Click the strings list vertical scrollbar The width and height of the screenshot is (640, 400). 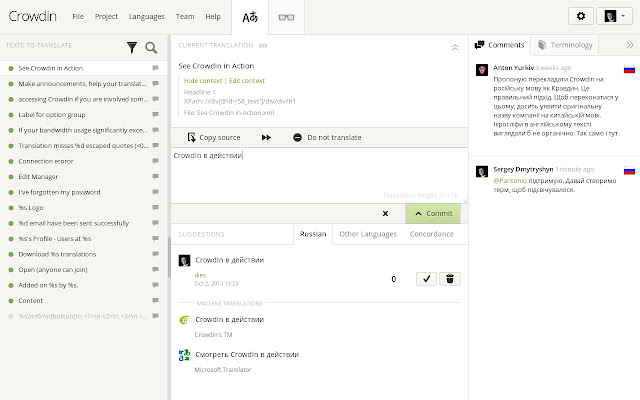click(169, 257)
